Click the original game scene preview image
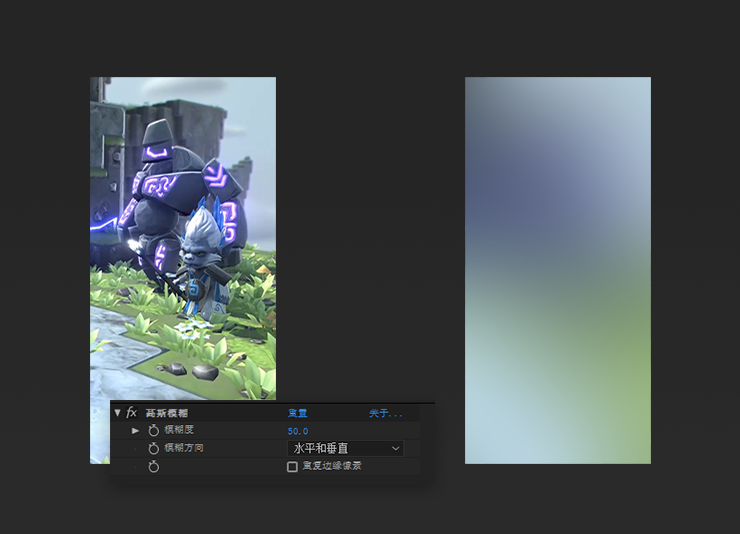The image size is (740, 534). pos(183,238)
